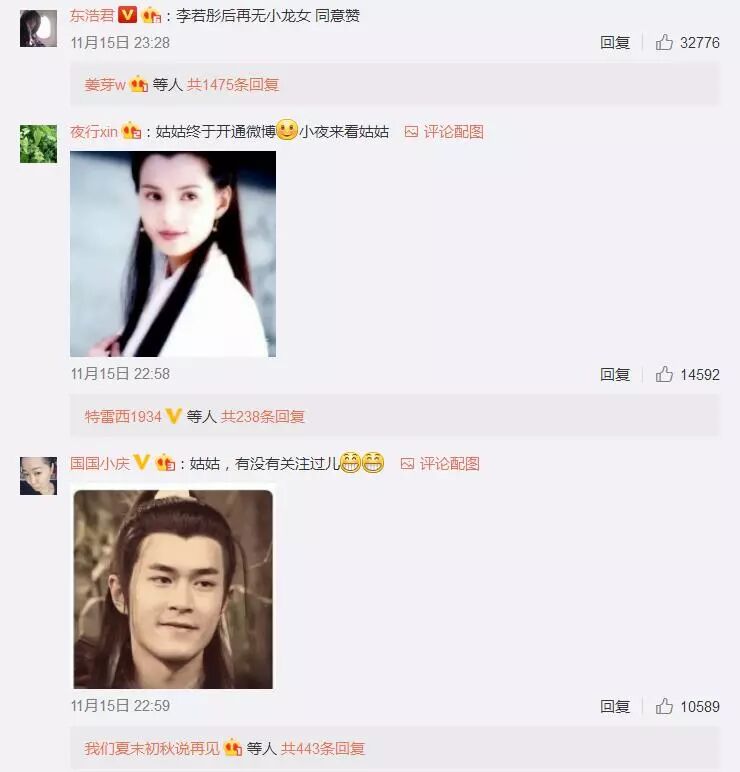Click the orange V badge beside 东浩君
Image resolution: width=740 pixels, height=772 pixels.
[x=128, y=15]
